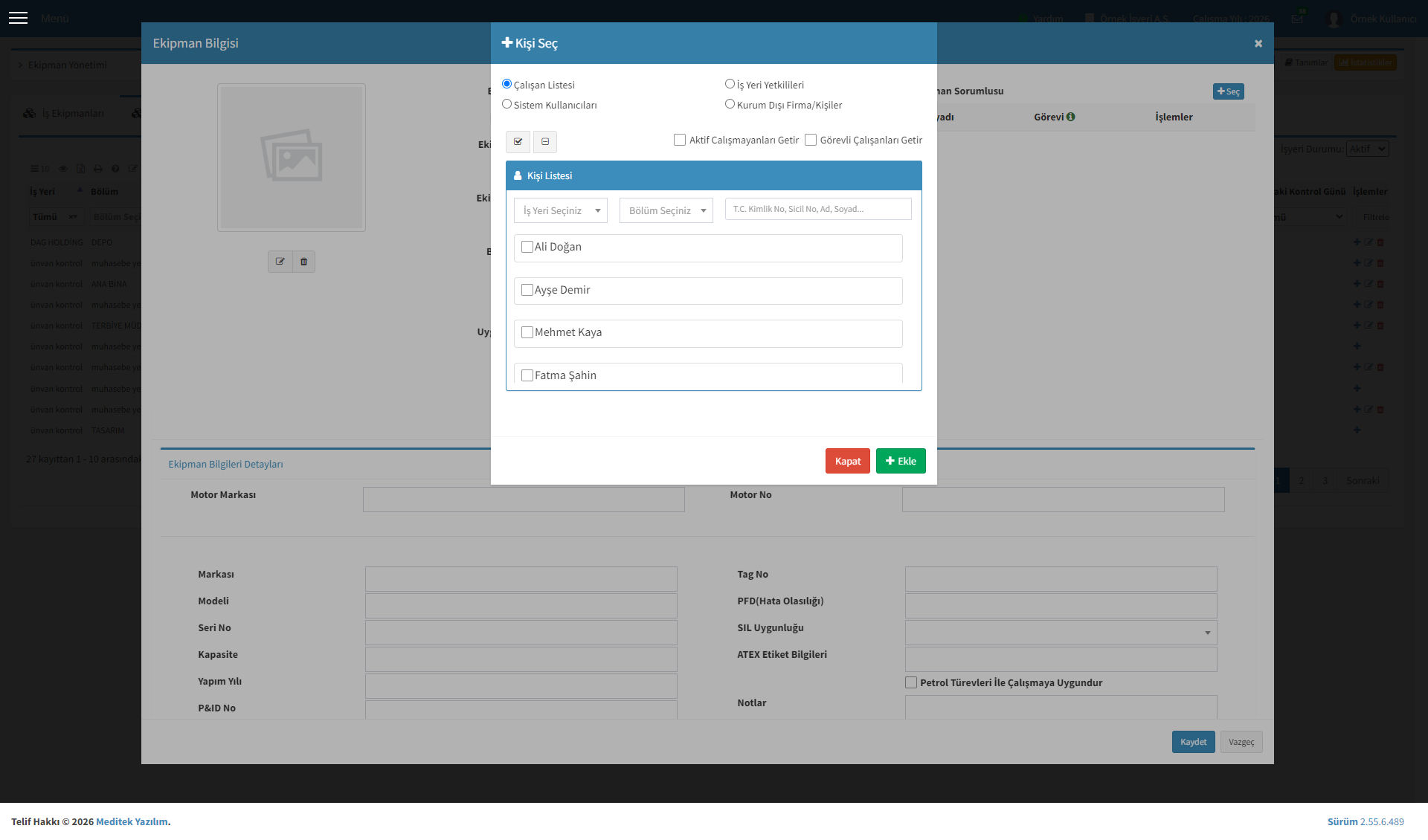
Task: Select the Sistem Kullanıcıları radio button
Action: click(507, 104)
